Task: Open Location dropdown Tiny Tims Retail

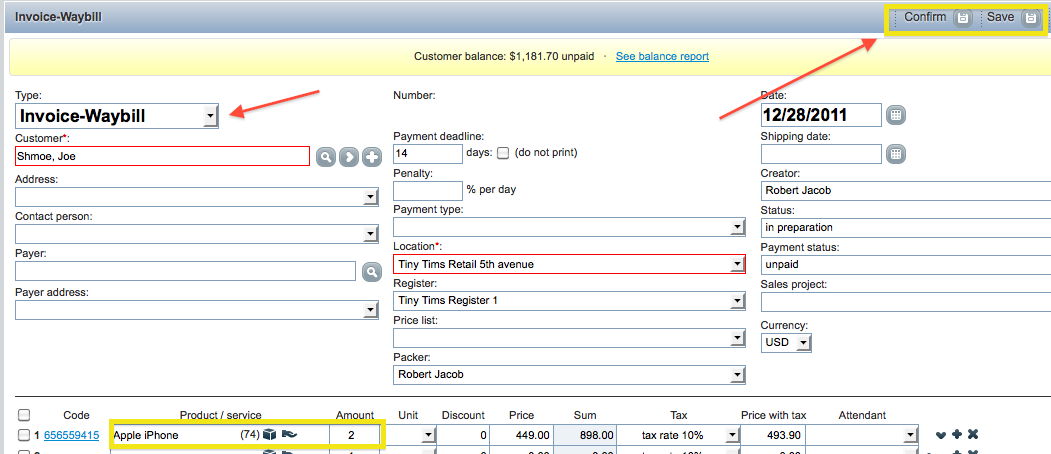Action: pos(737,264)
